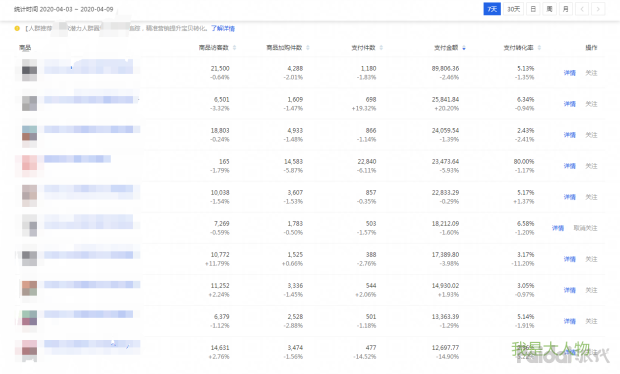Screen dimensions: 620x374
Task: Sort by 商品访客数 column arrow
Action: (234, 48)
